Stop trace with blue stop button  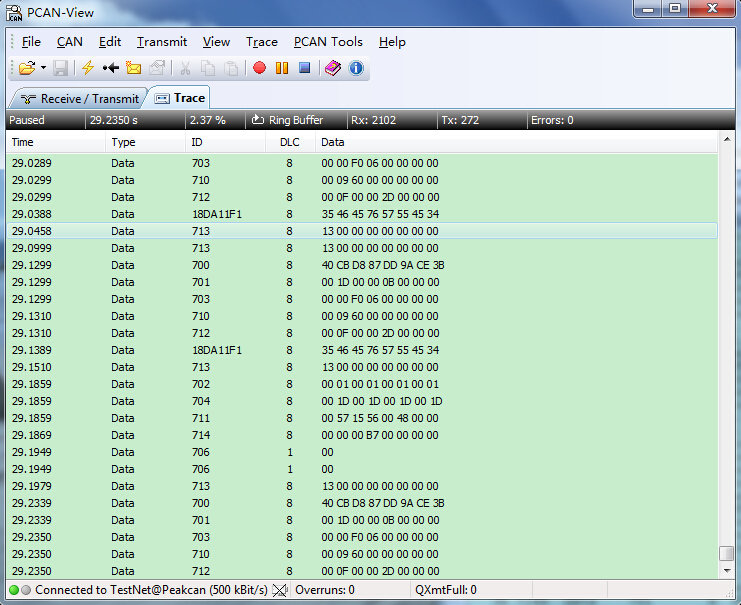click(304, 68)
